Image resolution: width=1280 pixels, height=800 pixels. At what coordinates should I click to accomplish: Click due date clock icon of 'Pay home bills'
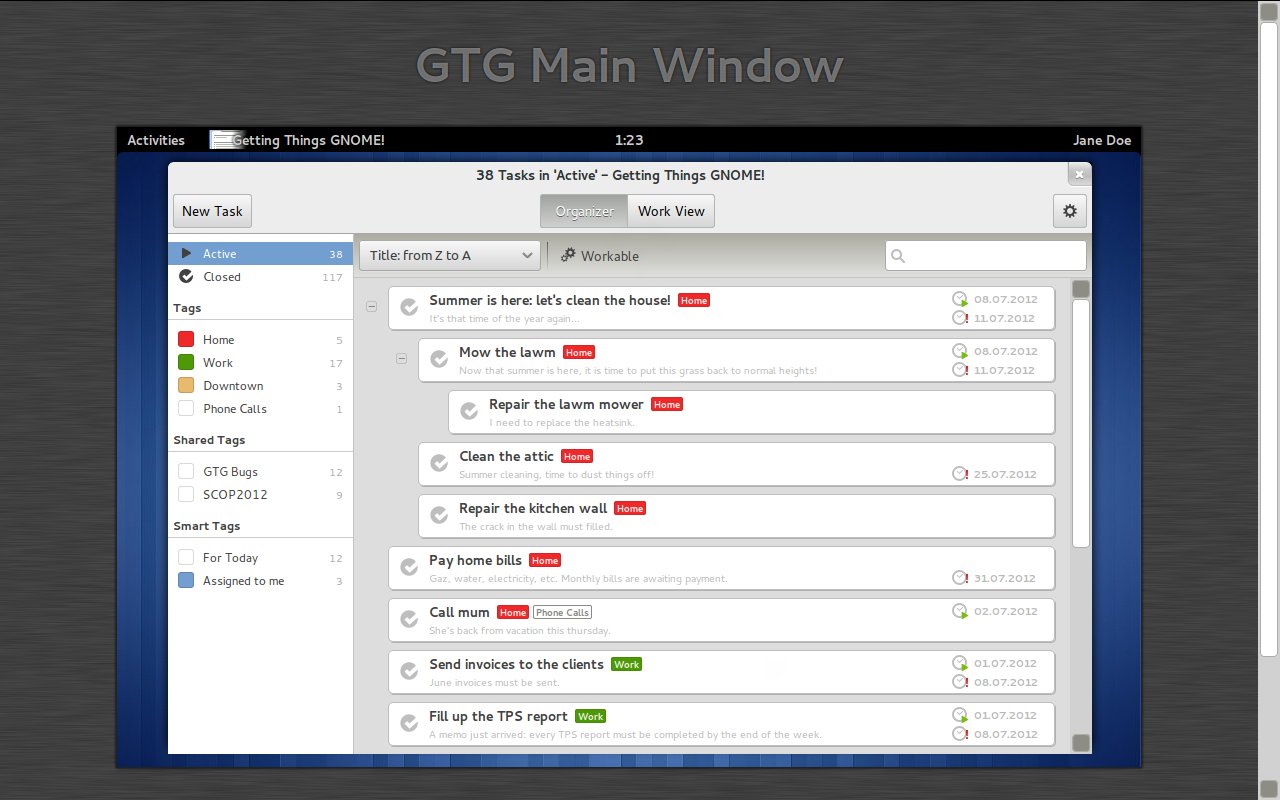point(960,578)
